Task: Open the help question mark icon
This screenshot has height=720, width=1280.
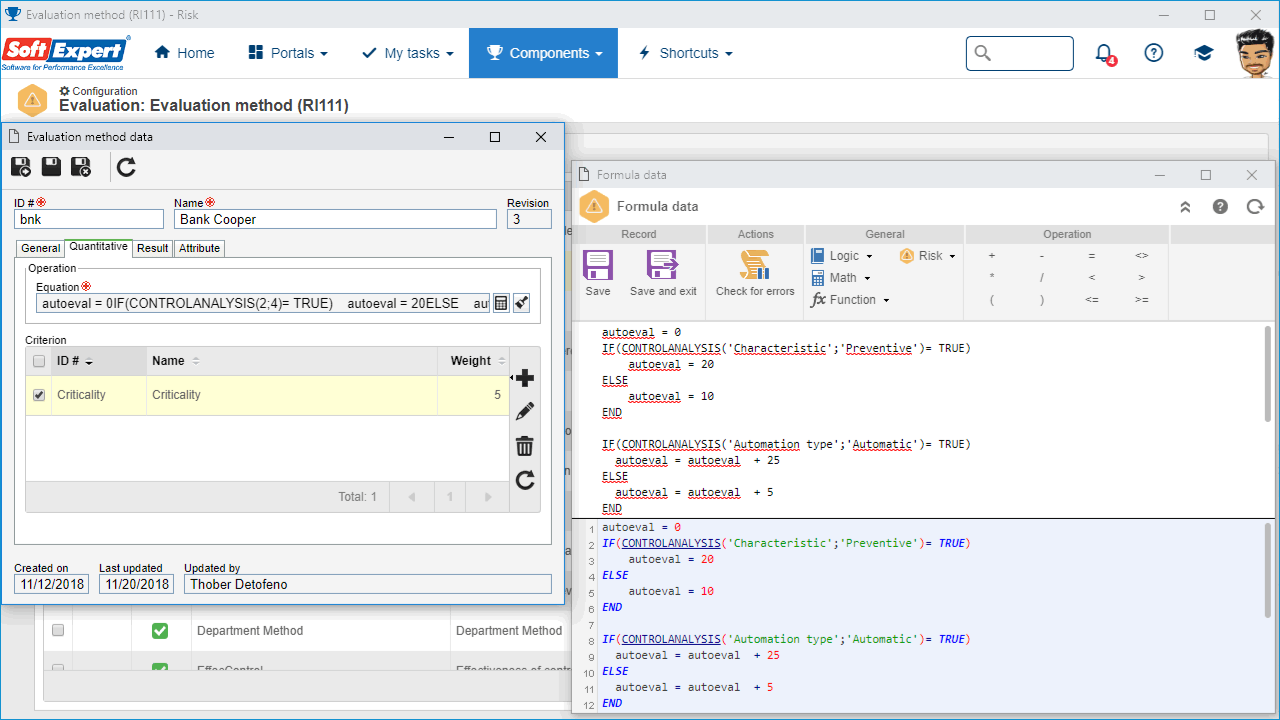Action: 1154,53
